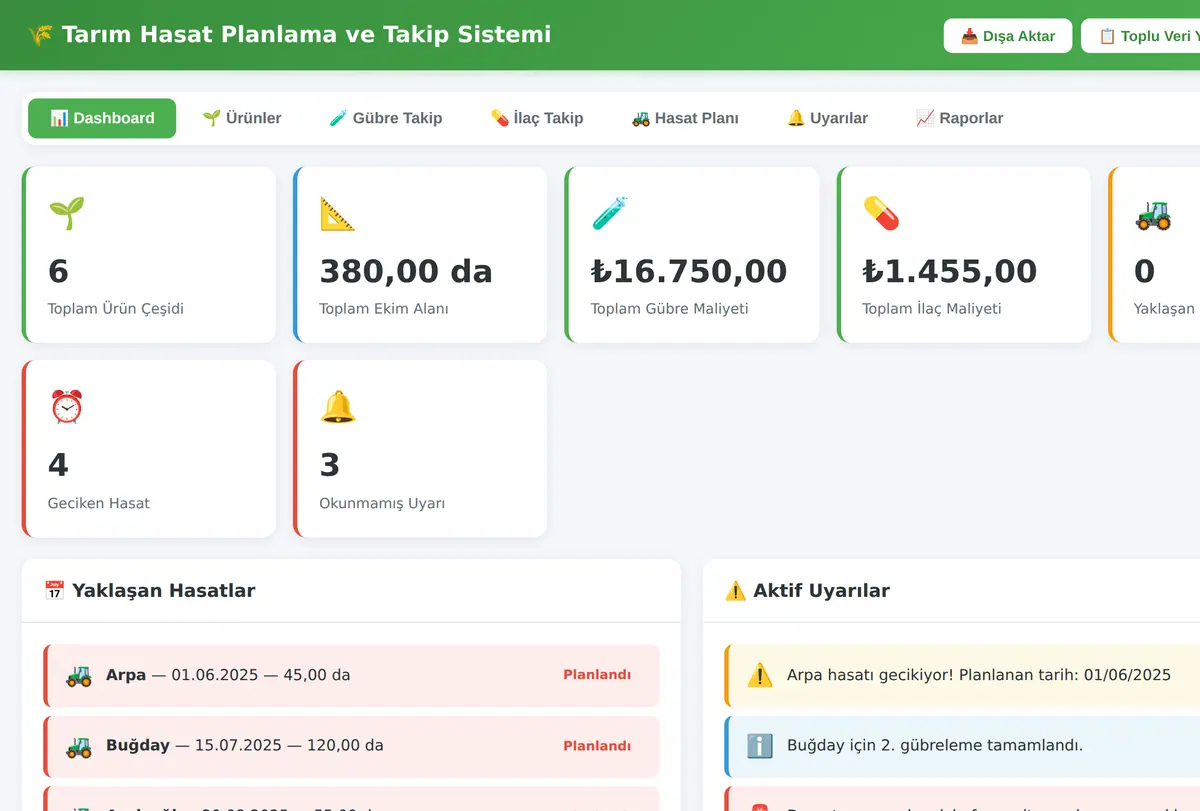
Task: Click the Toplu Veri button in header
Action: (1141, 36)
